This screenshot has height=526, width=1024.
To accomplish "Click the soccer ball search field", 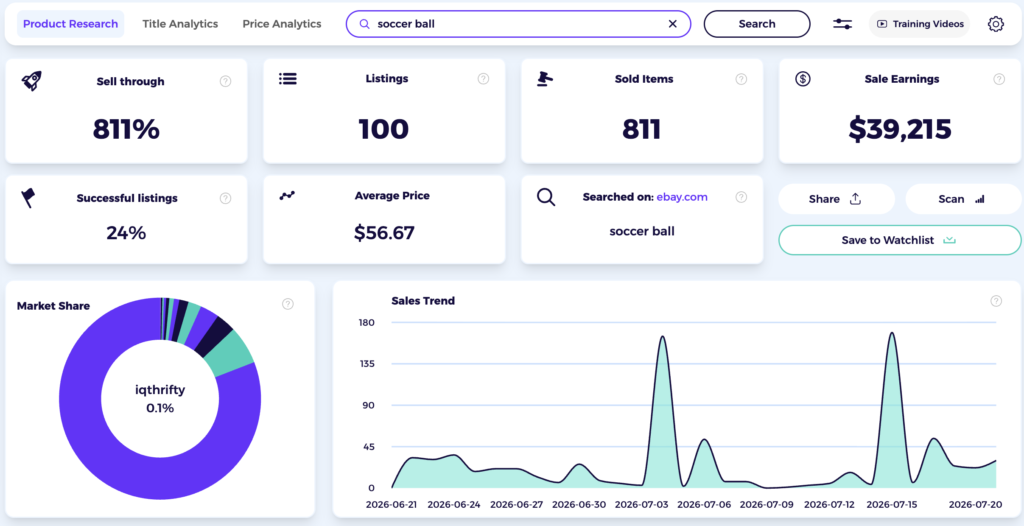I will click(x=518, y=24).
